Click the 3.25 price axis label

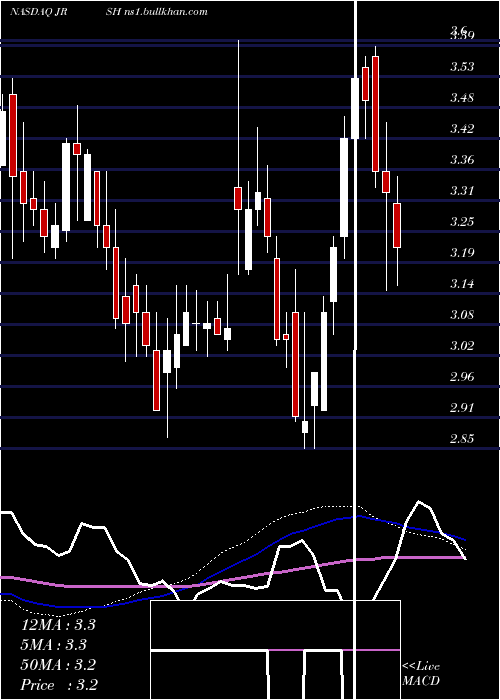pos(462,222)
